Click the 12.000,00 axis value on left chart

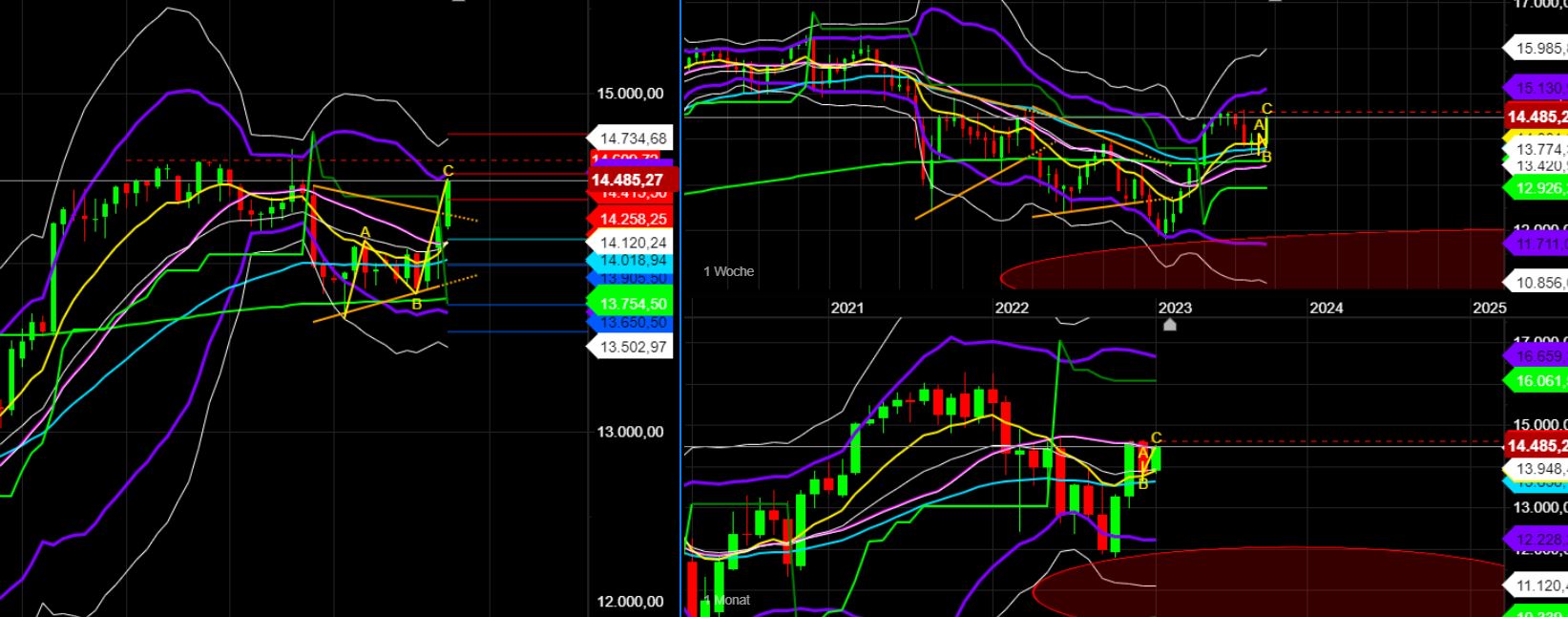click(629, 602)
